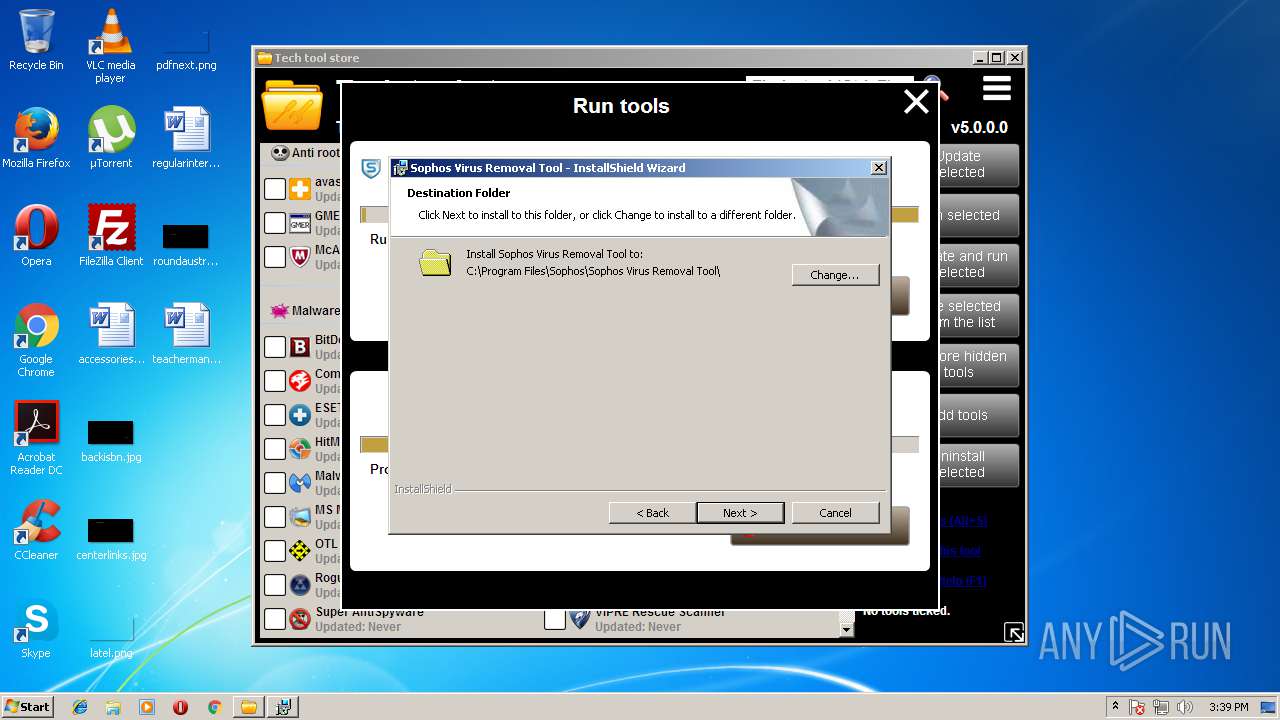Click the BitDefender B icon

(300, 347)
